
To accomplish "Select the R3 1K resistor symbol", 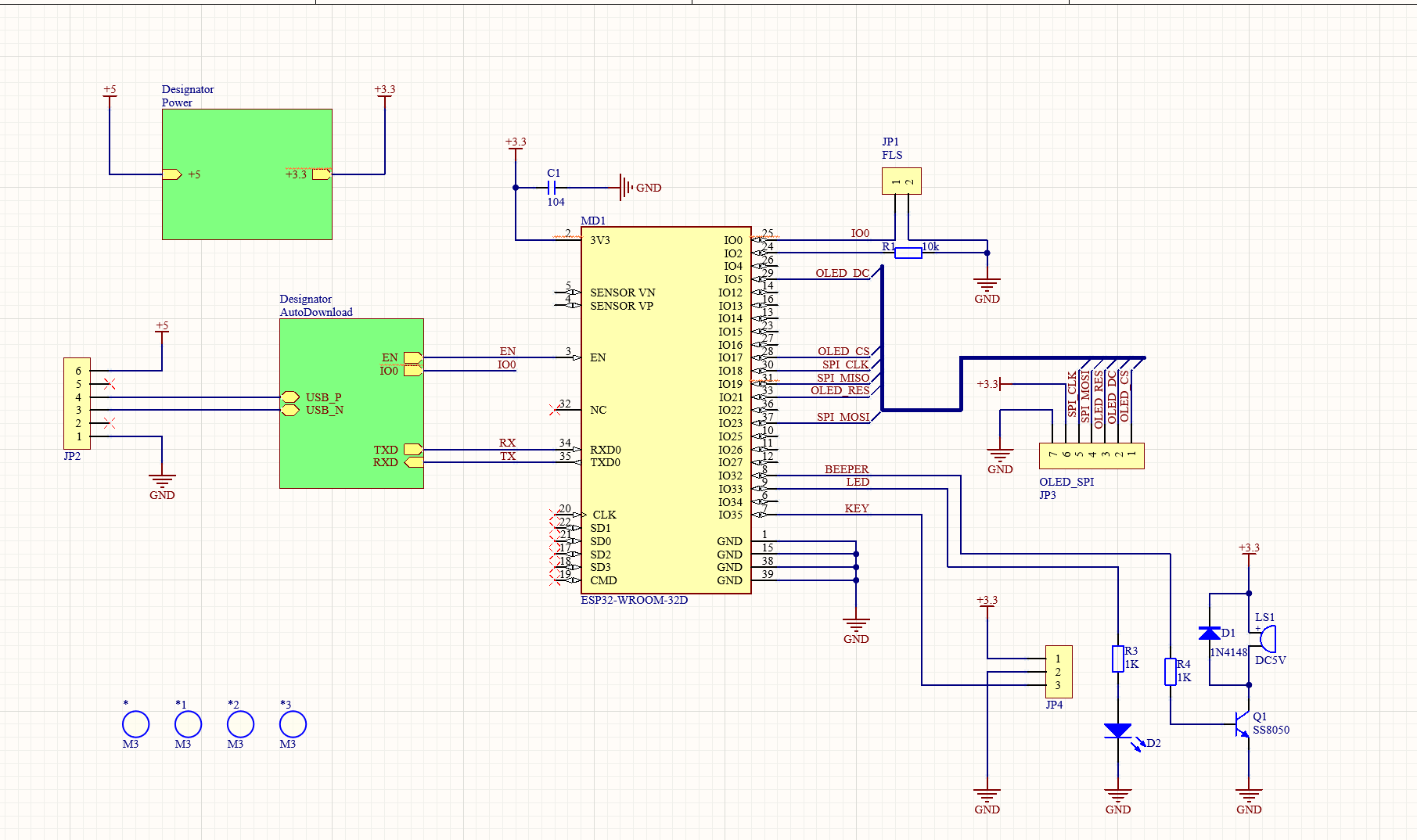I will (x=1118, y=659).
